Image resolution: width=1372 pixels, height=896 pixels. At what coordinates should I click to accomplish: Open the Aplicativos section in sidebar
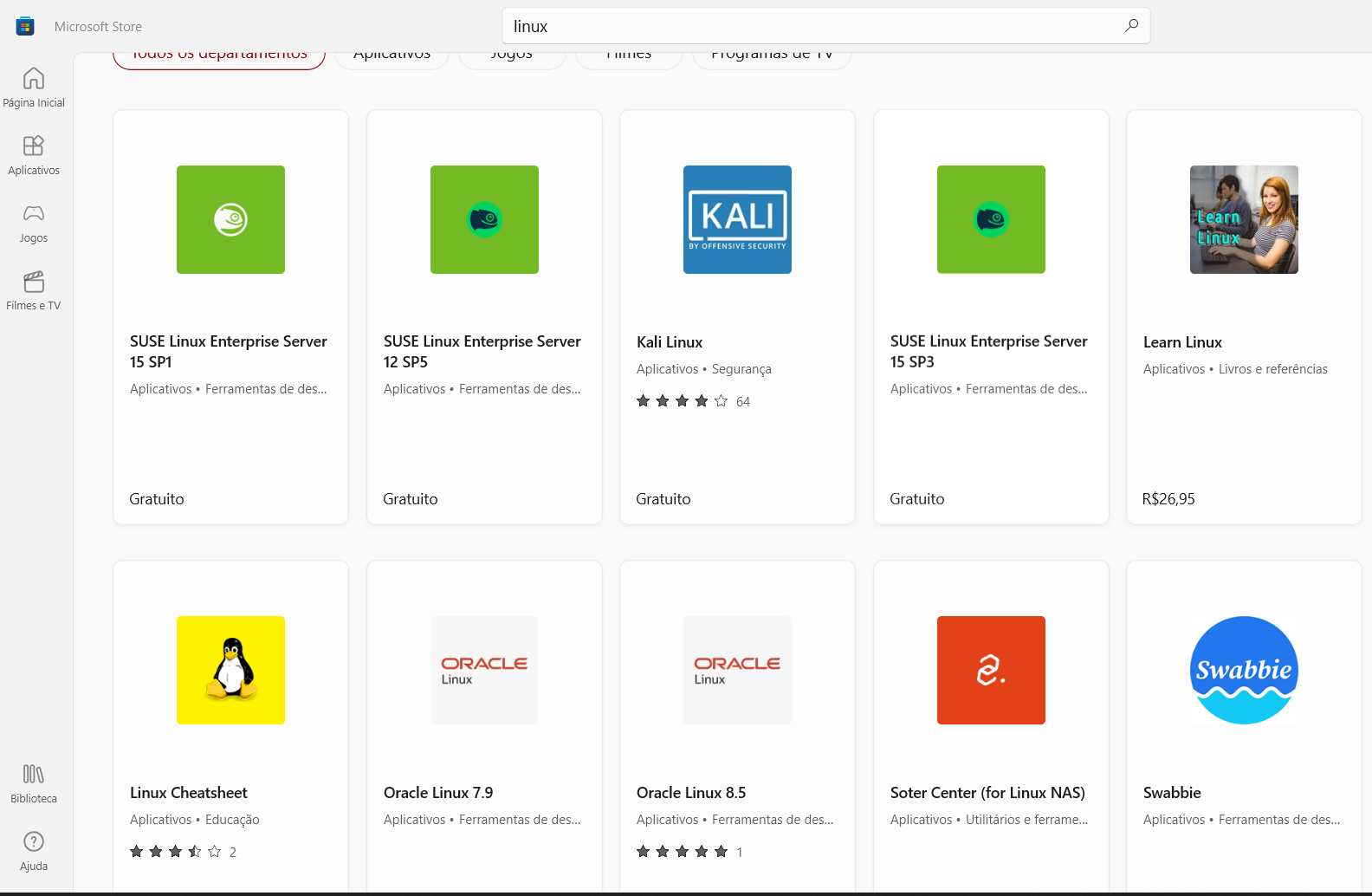[x=34, y=155]
